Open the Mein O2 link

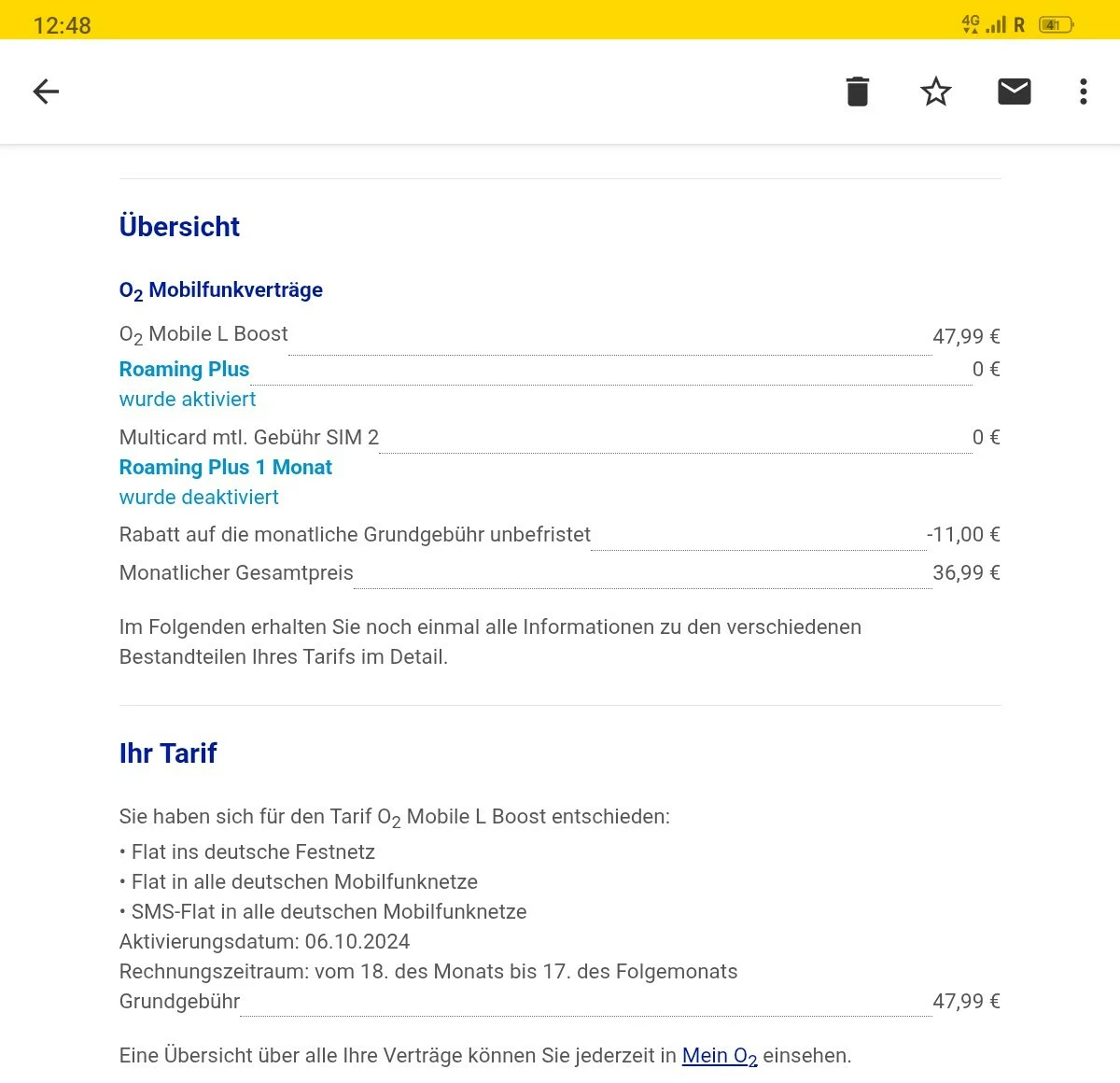720,1056
